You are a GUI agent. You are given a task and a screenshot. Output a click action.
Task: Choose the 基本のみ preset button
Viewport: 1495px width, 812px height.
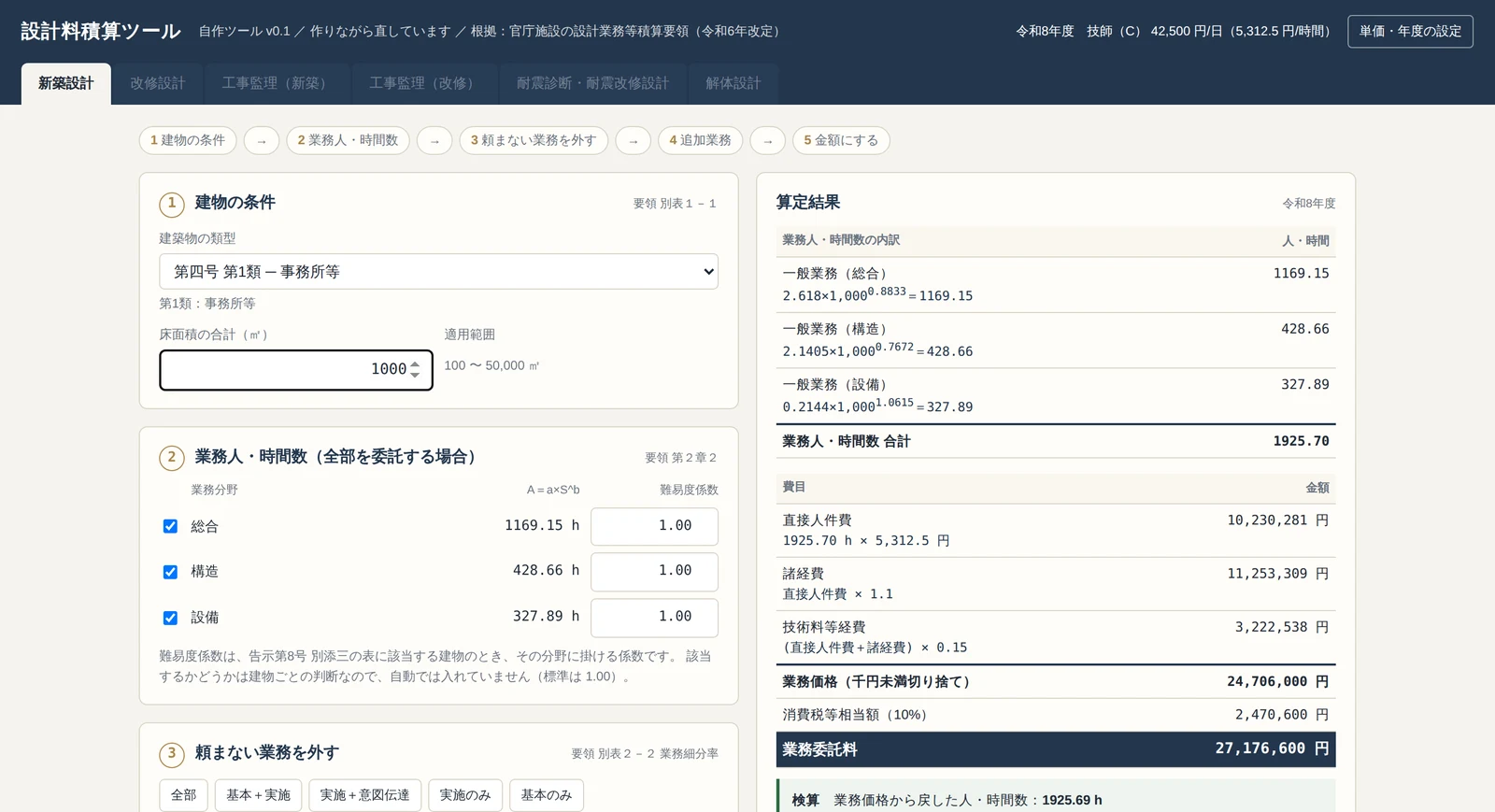click(x=547, y=795)
